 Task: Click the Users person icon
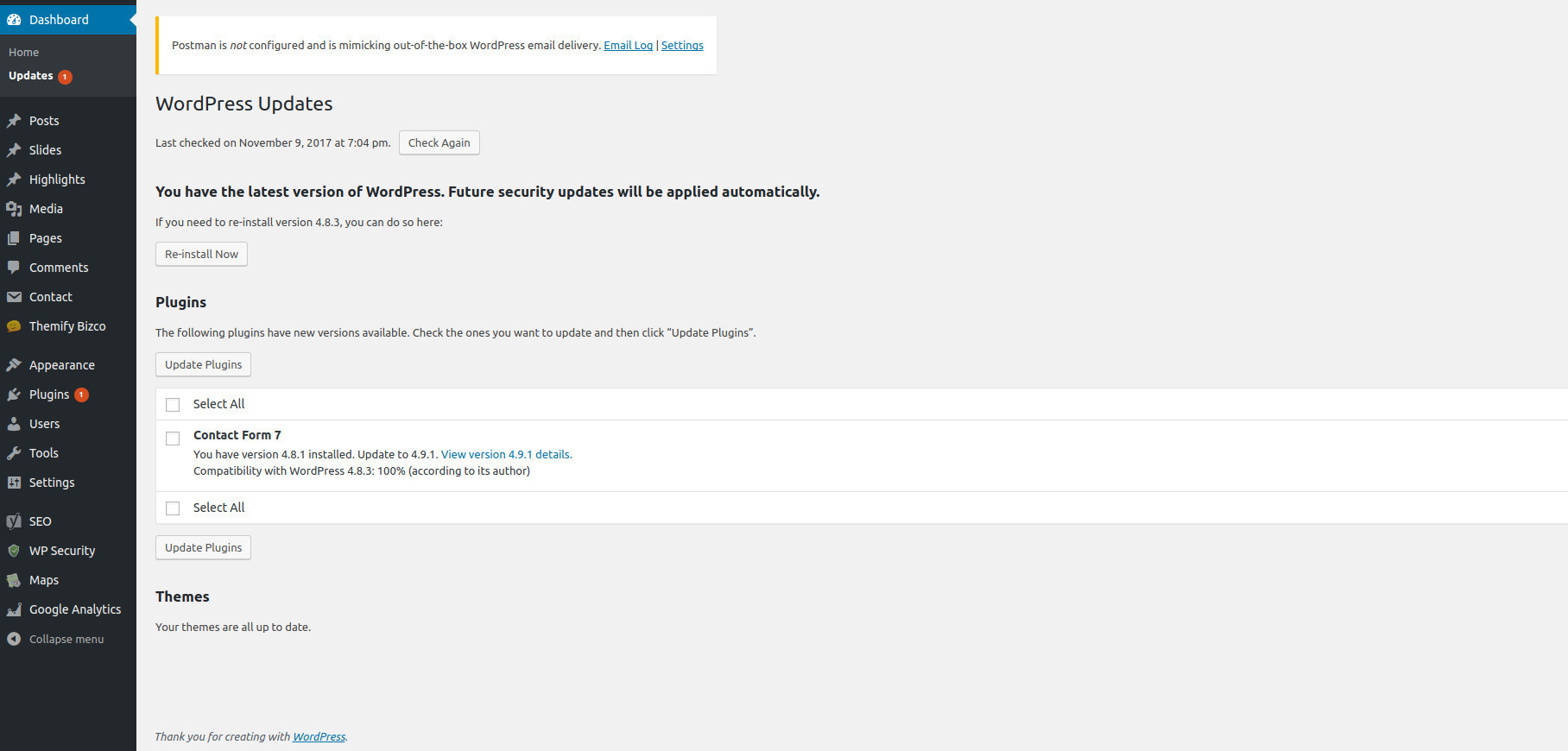click(14, 424)
